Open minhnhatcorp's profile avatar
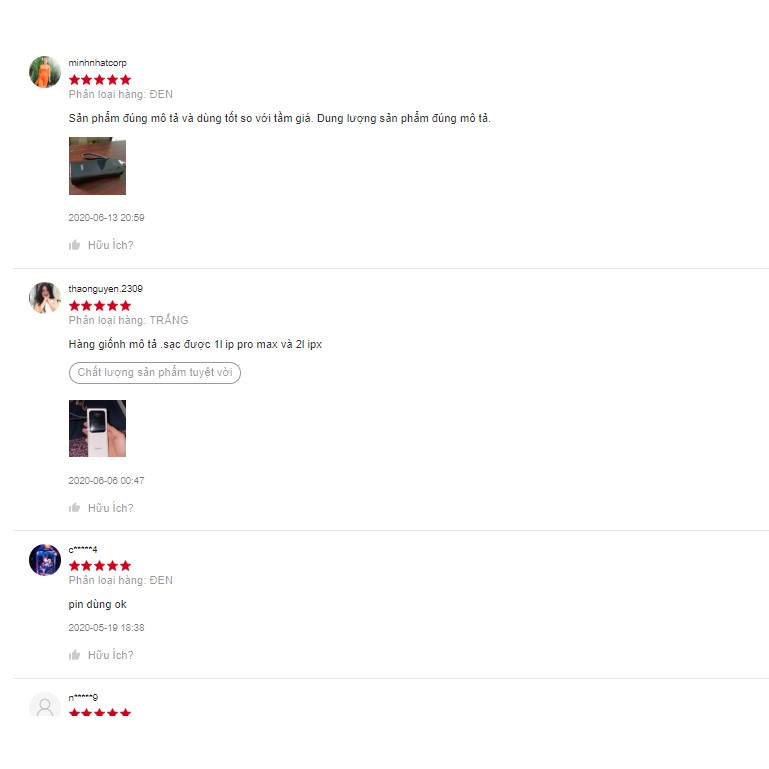Viewport: 769px width, 769px height. pos(45,72)
